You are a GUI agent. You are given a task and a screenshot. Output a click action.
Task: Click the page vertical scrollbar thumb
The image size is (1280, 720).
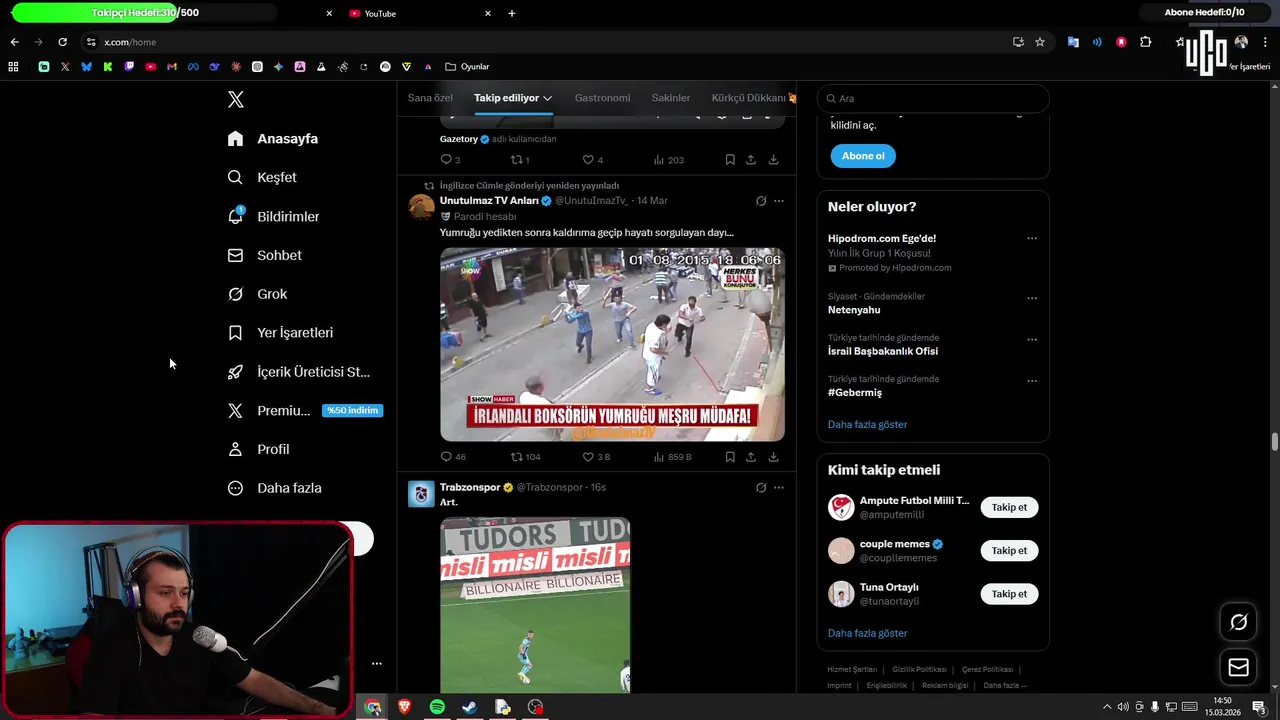(x=1274, y=442)
